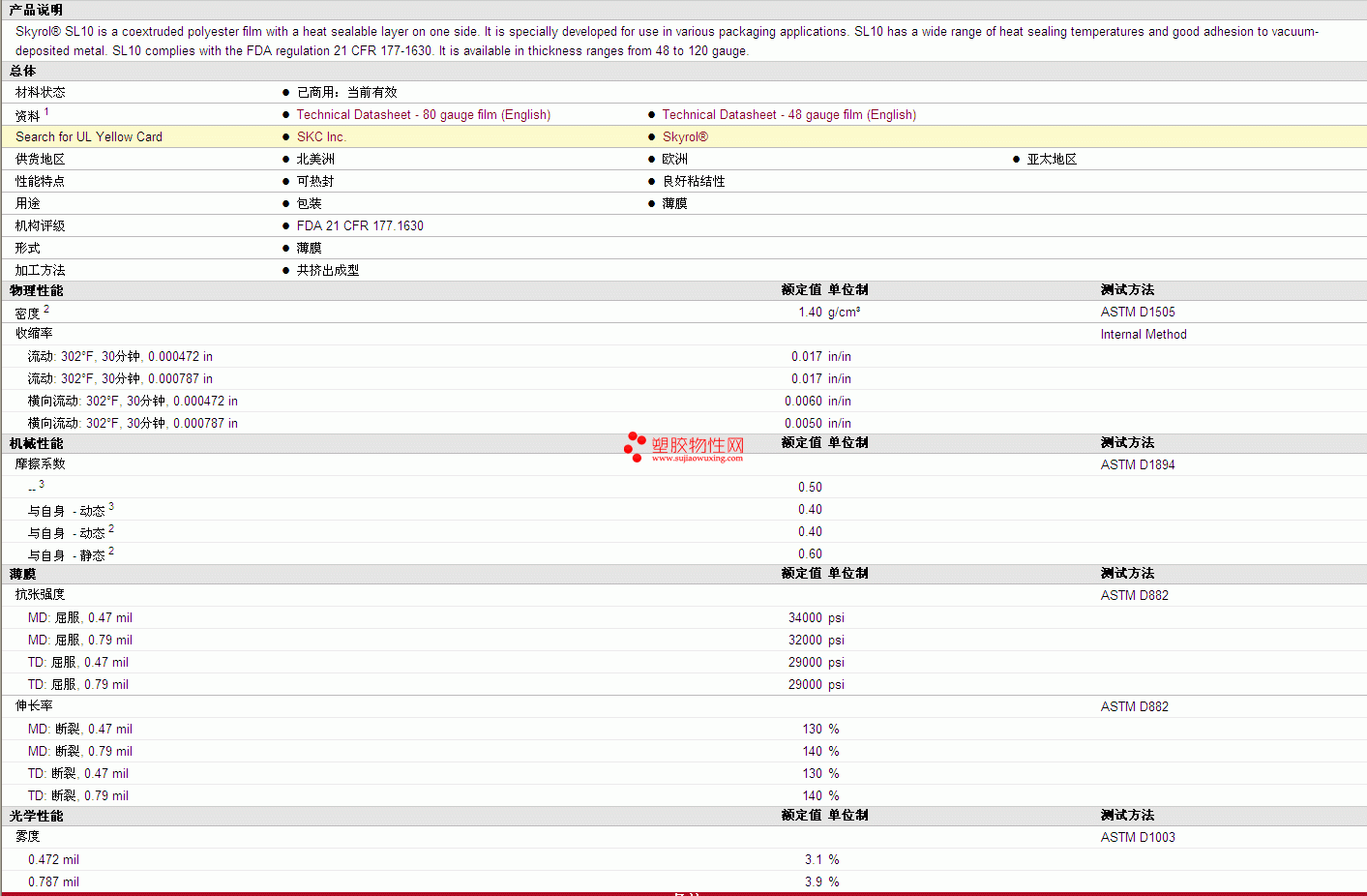Click the 材料状态 row label
The image size is (1367, 896).
point(41,92)
